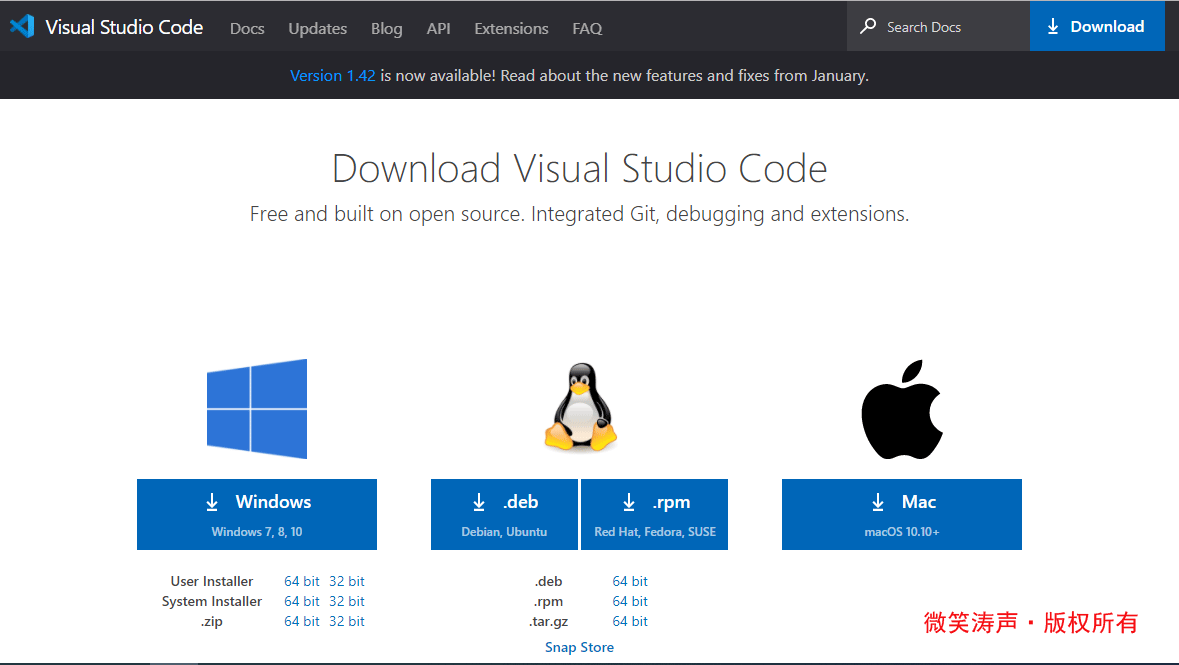Click the Visual Studio Code logo icon
Screen dimensions: 1179x665
tap(22, 26)
